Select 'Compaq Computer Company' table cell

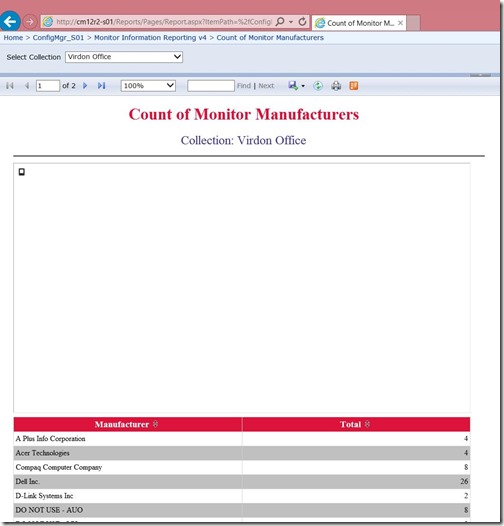tap(128, 467)
